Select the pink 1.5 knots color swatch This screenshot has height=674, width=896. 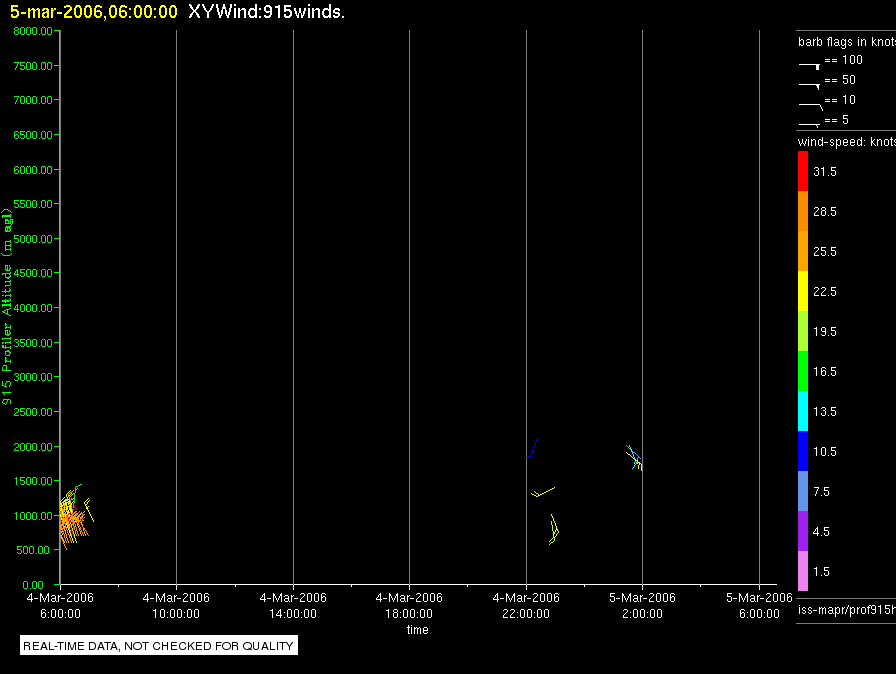point(803,571)
